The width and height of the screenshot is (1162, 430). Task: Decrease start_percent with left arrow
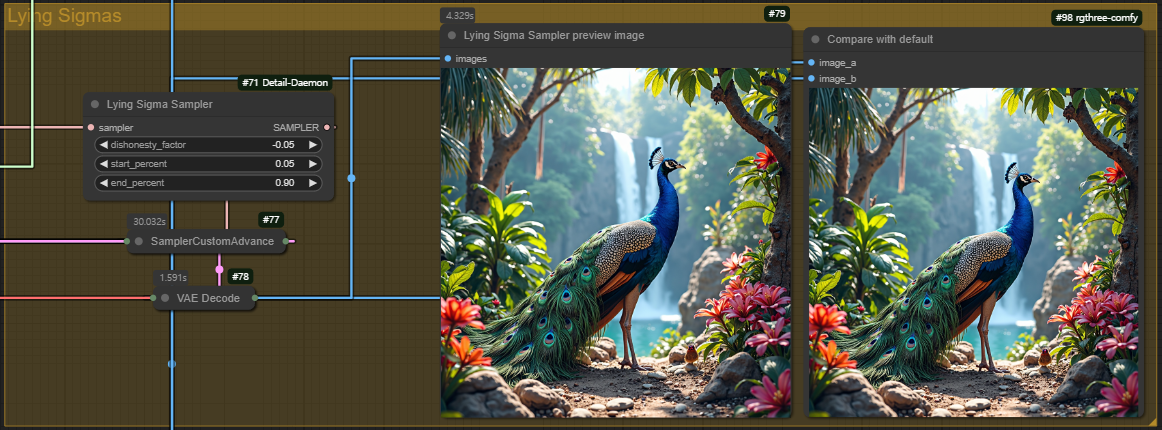tap(103, 164)
